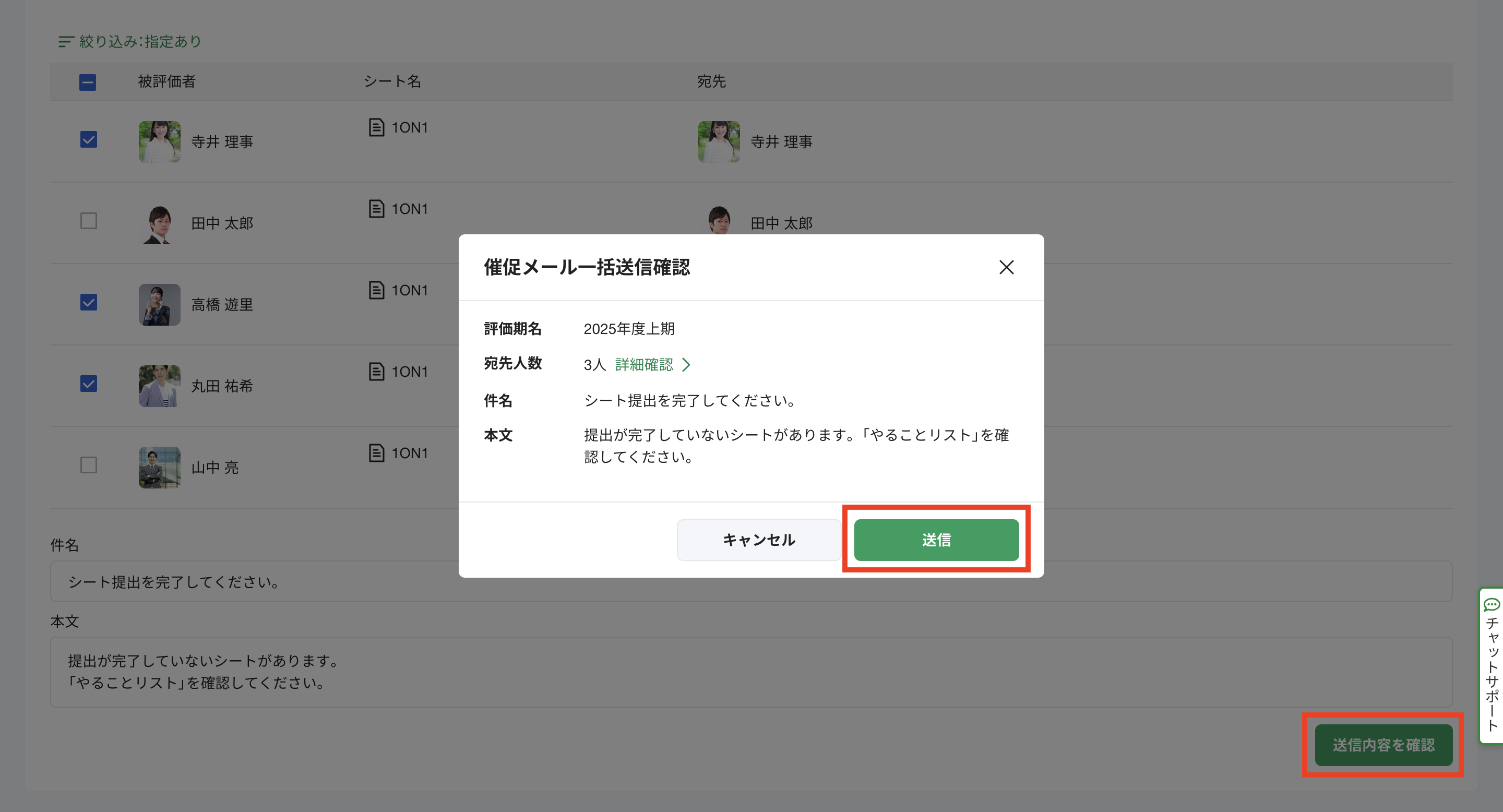Check the 山中 亮 row checkbox

[x=89, y=465]
